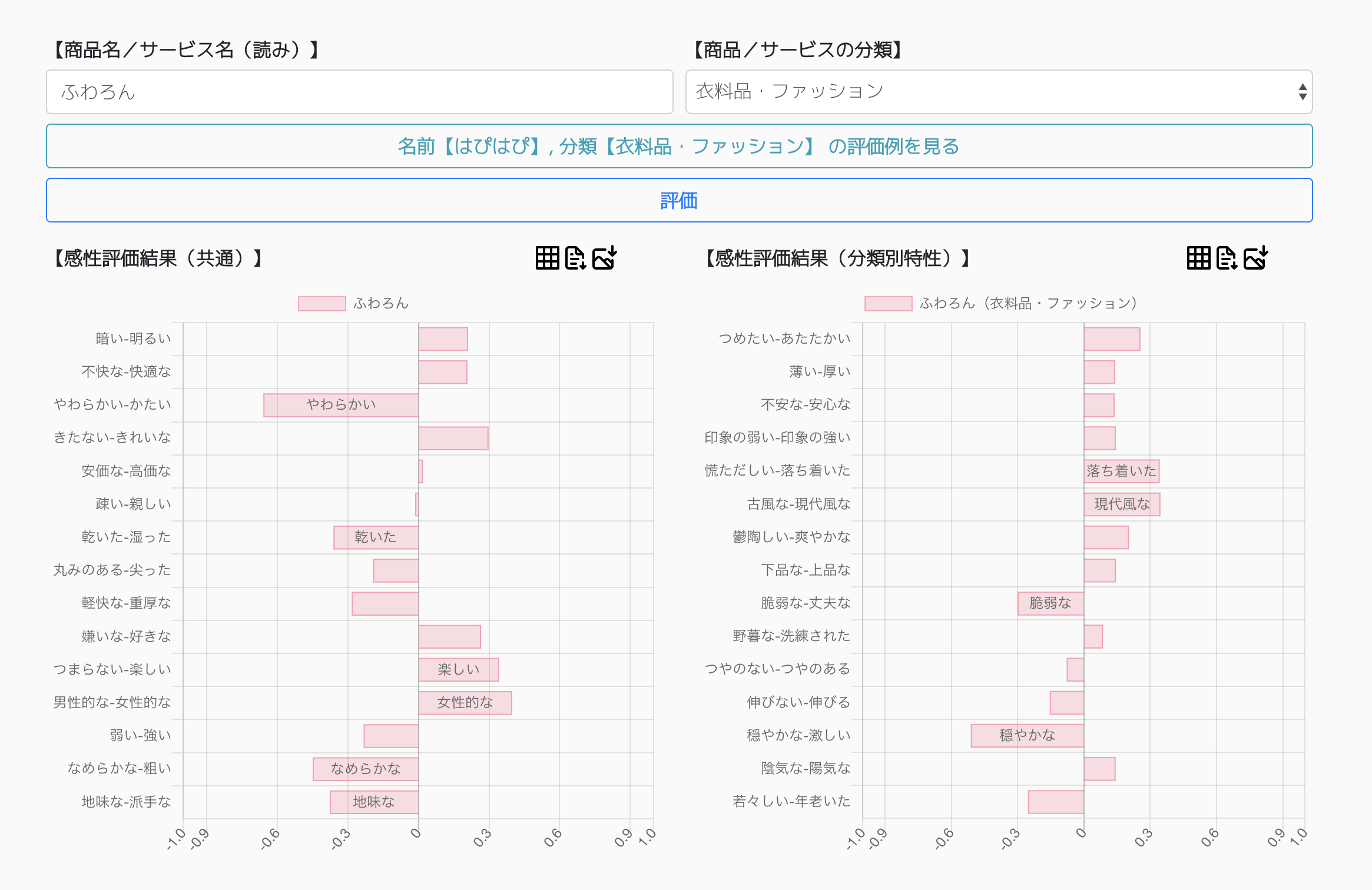This screenshot has width=1372, height=890.
Task: Click table view icon for 共通 results
Action: pos(547,258)
